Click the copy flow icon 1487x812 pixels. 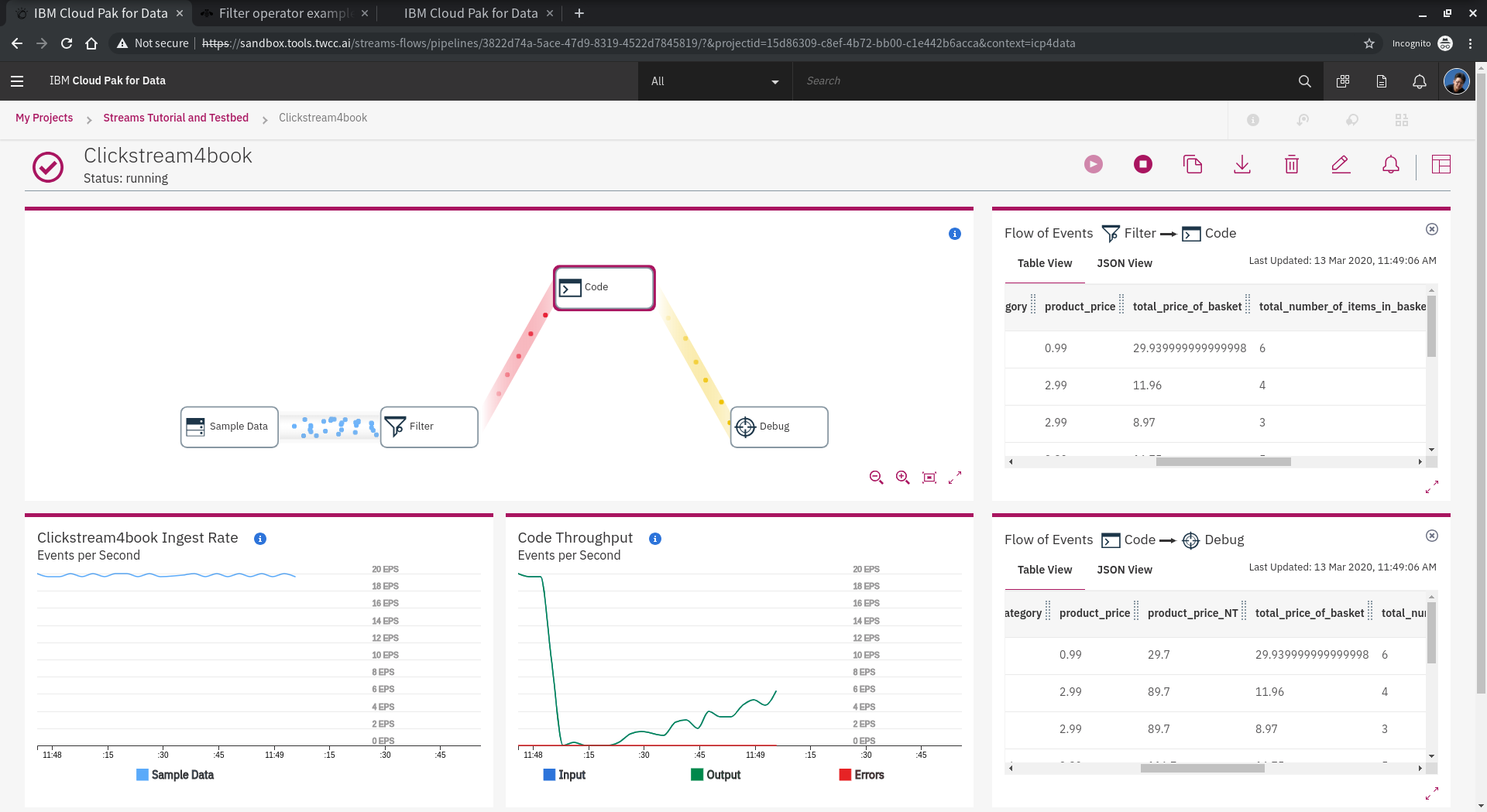click(1193, 164)
